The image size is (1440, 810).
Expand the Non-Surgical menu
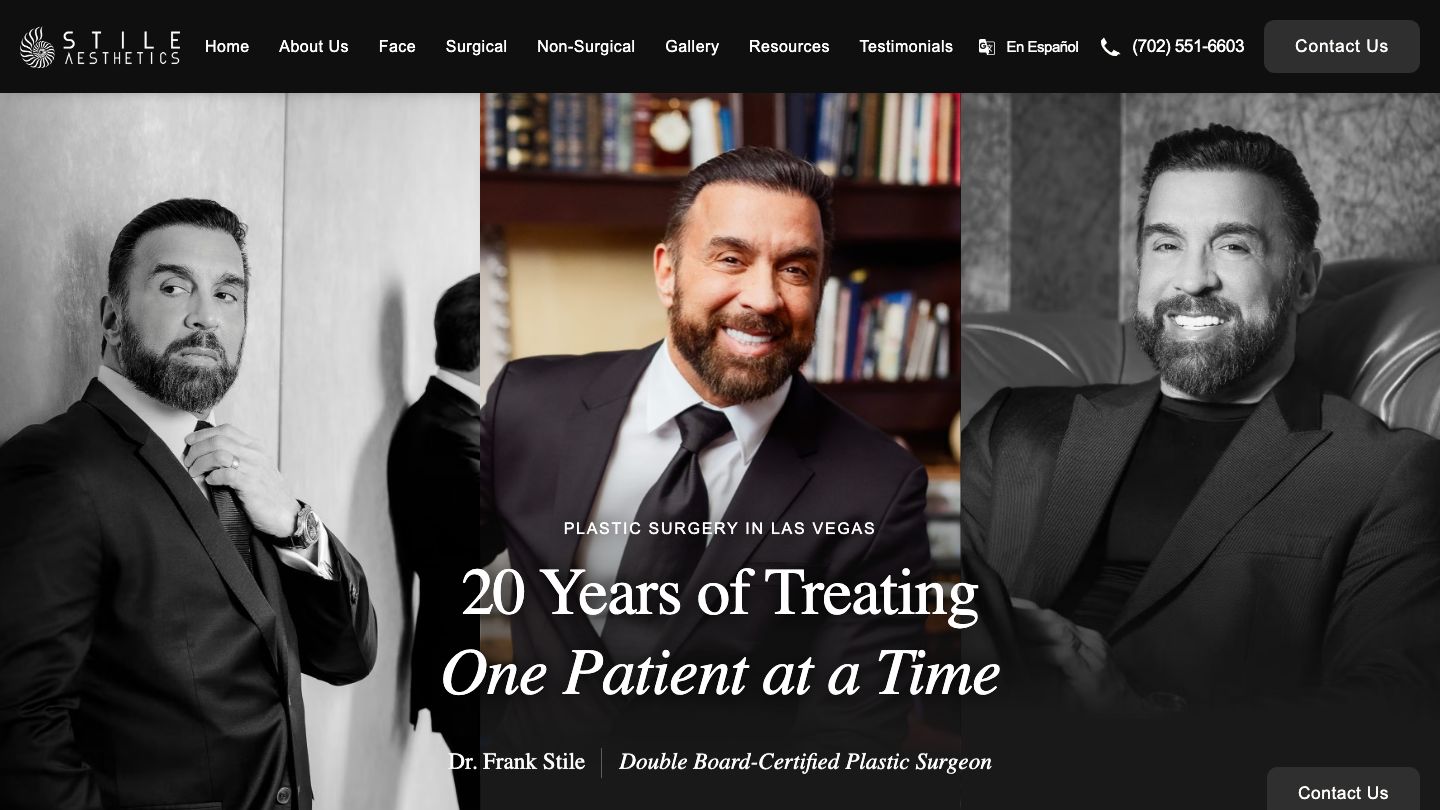tap(586, 46)
